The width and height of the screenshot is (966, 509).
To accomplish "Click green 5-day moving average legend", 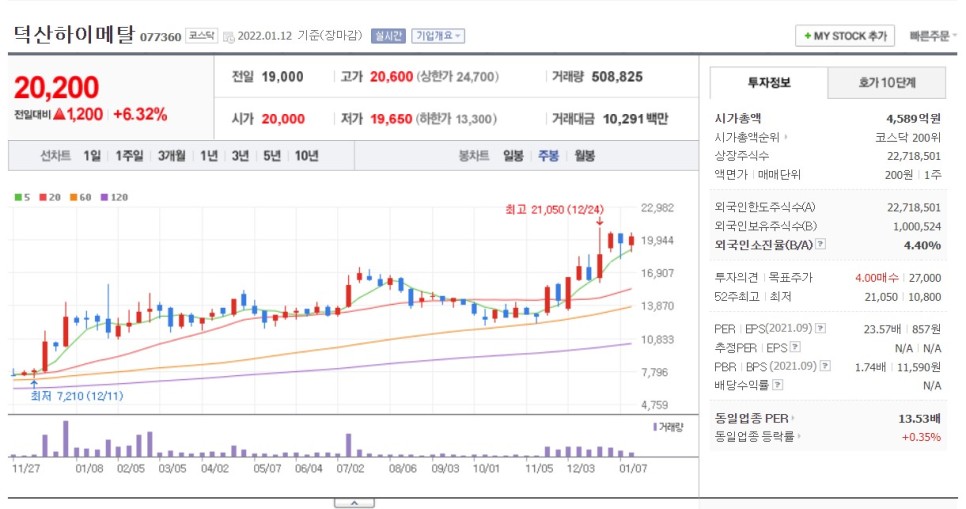I will click(x=22, y=197).
